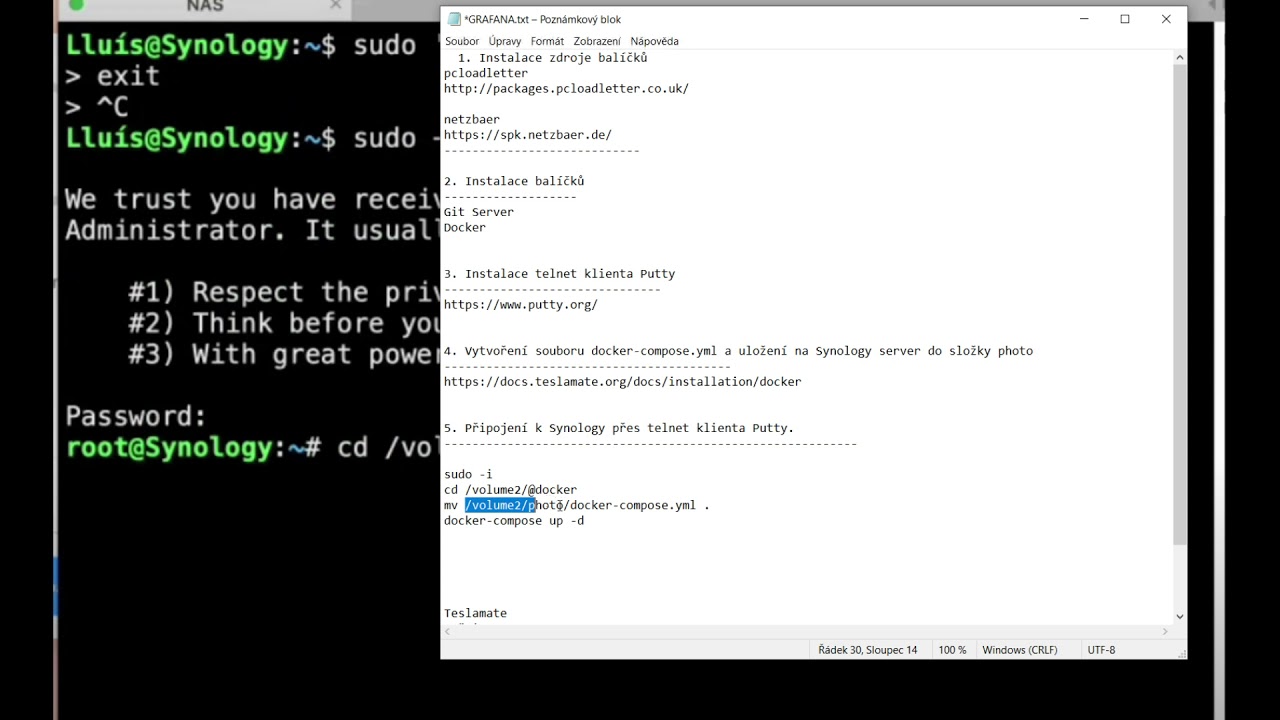Click the 'UTF-8' encoding status entry
Screen dimensions: 1280x720
1101,650
